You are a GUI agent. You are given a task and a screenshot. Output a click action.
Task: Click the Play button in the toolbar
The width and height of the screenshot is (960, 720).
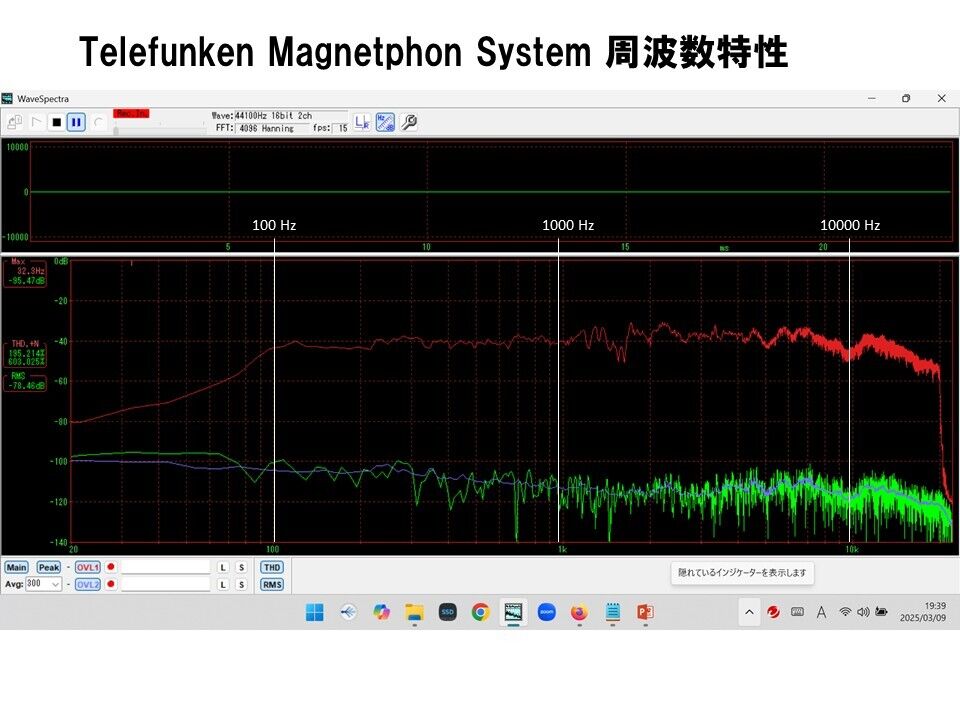pyautogui.click(x=37, y=122)
